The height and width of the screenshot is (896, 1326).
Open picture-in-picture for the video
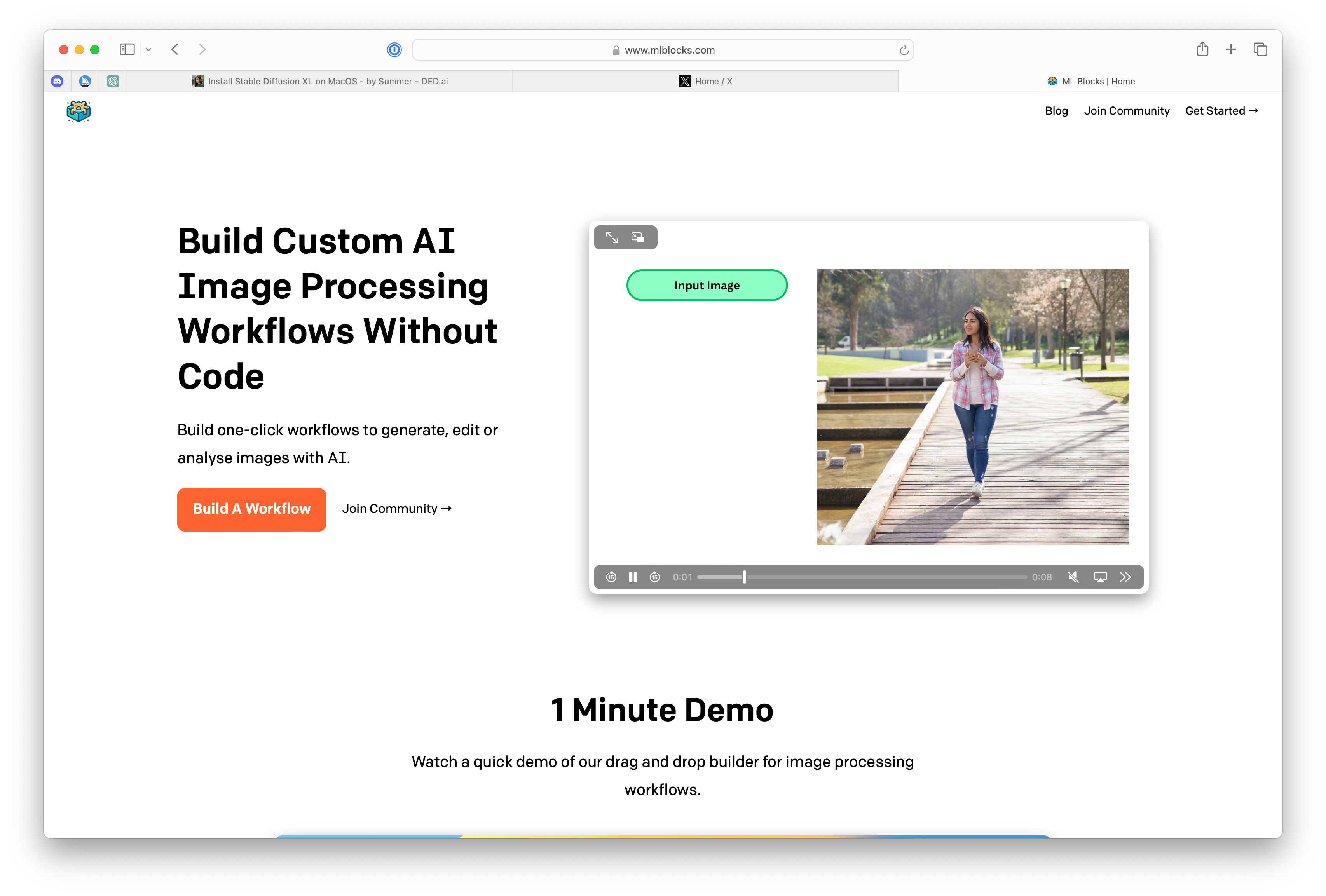637,237
